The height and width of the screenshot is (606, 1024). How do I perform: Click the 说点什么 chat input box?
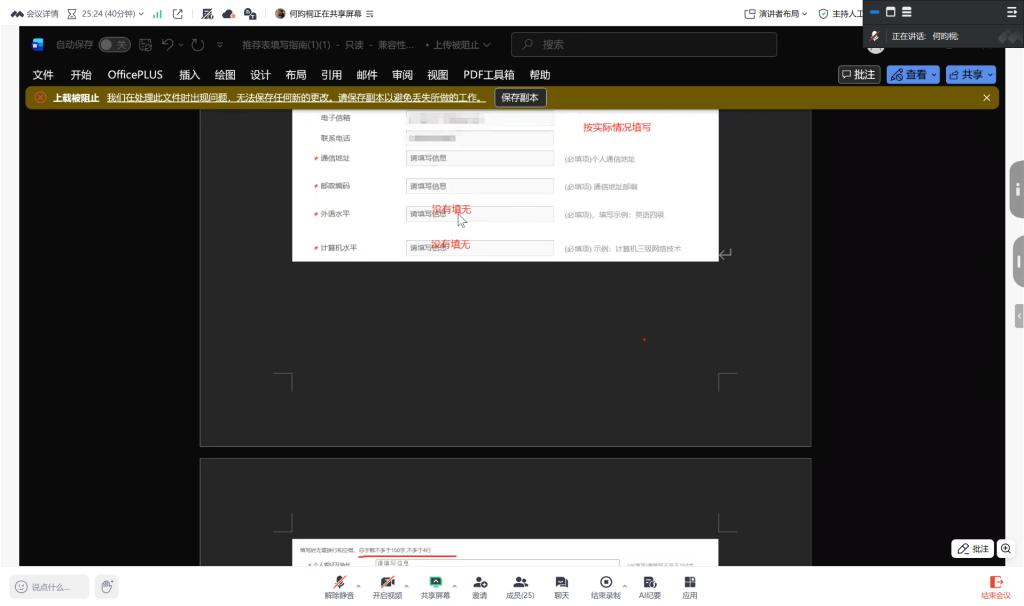tap(50, 587)
